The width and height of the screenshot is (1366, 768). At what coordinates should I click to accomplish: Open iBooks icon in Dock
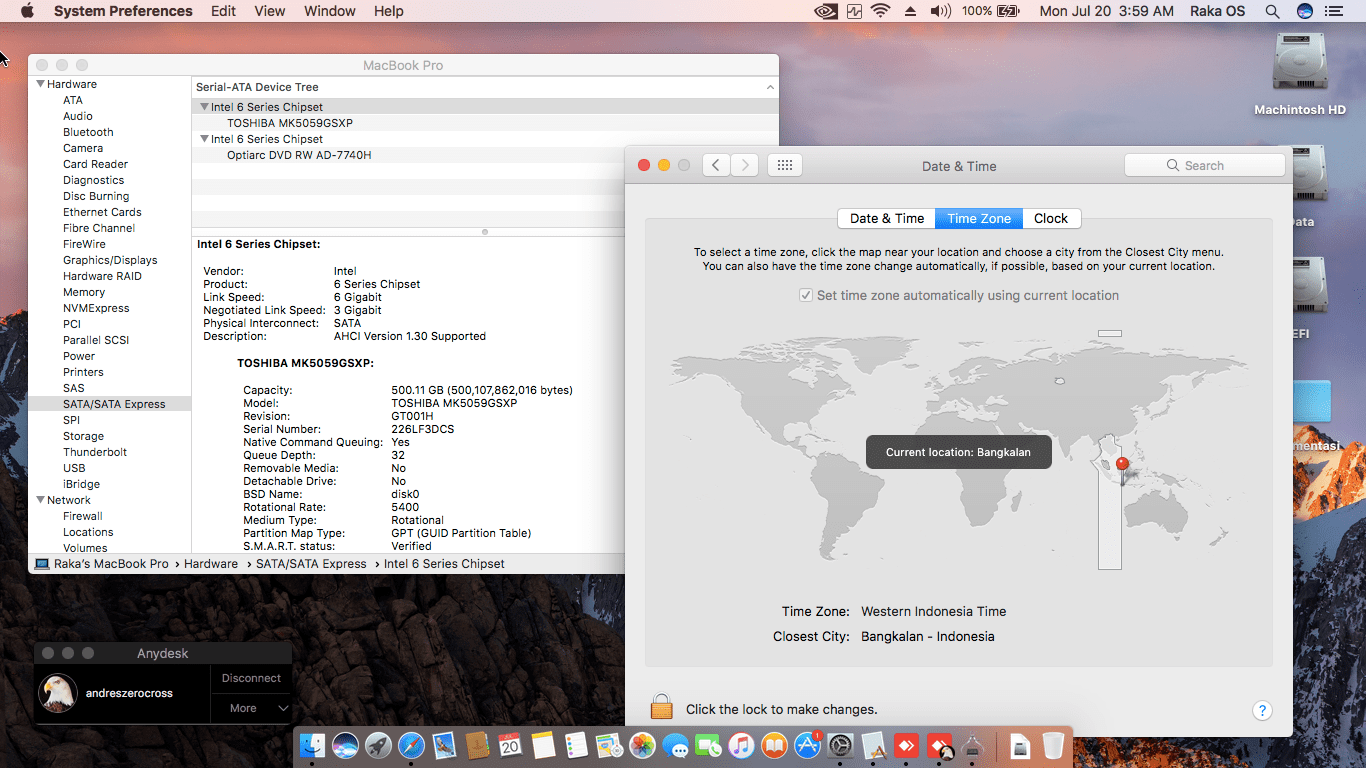774,745
